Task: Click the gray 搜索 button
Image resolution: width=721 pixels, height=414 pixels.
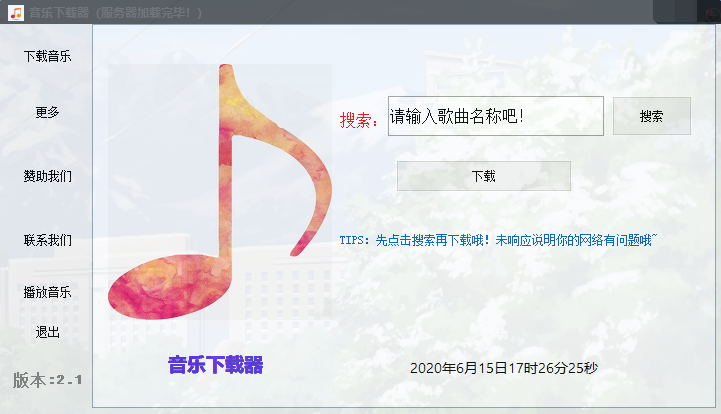Action: pyautogui.click(x=652, y=116)
